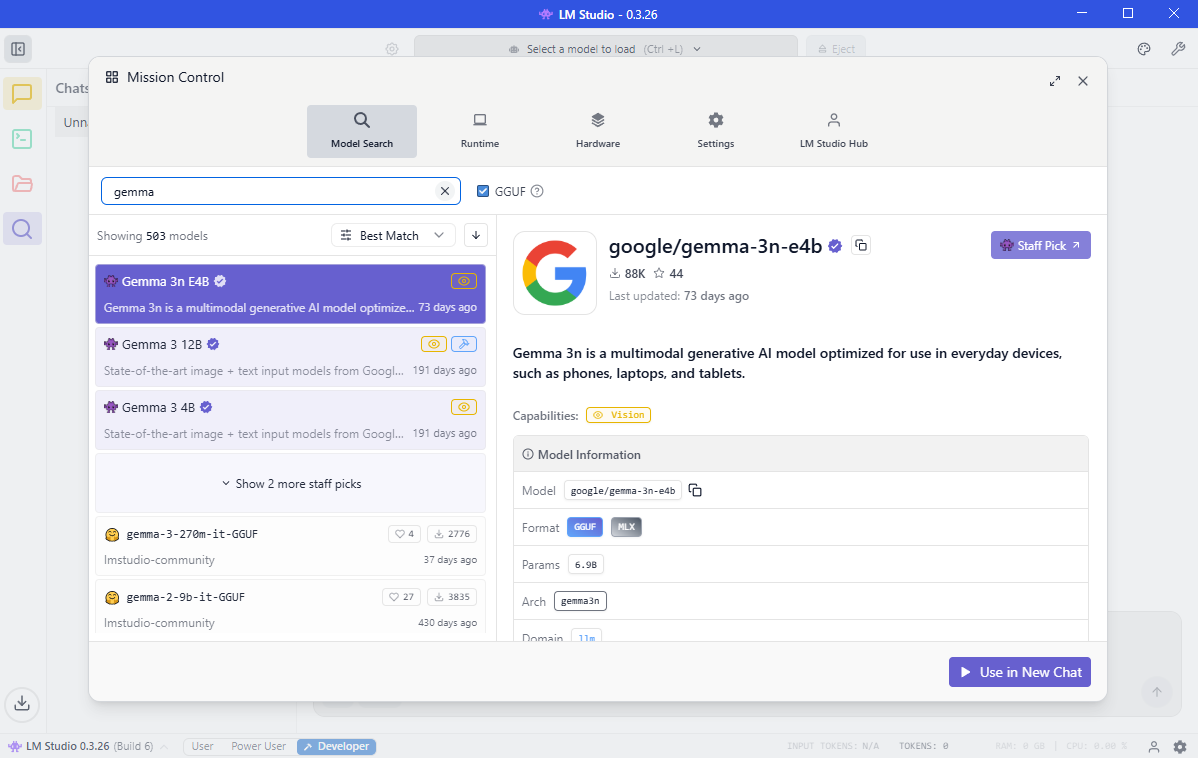The image size is (1198, 758).
Task: Open the Select a model to load dropdown
Action: [x=605, y=49]
